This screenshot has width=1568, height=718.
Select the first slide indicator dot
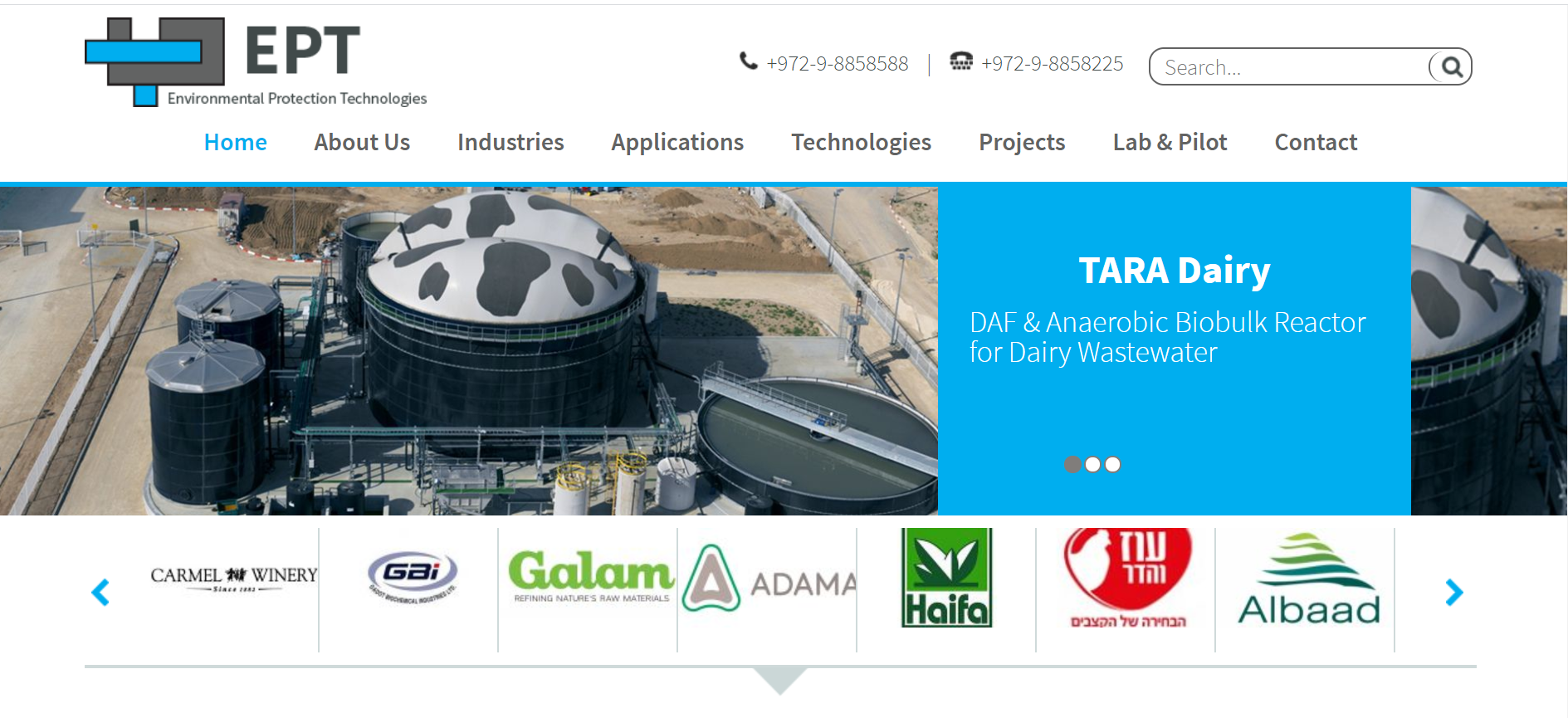pyautogui.click(x=1072, y=464)
